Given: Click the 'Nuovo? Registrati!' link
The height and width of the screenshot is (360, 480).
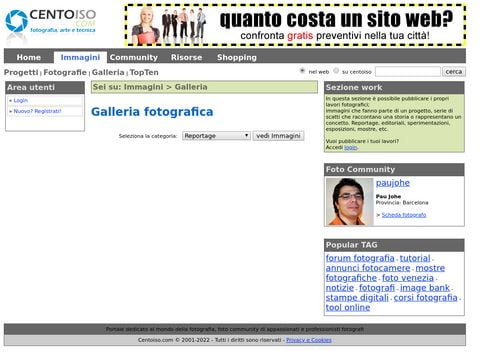Looking at the screenshot, I should 37,111.
